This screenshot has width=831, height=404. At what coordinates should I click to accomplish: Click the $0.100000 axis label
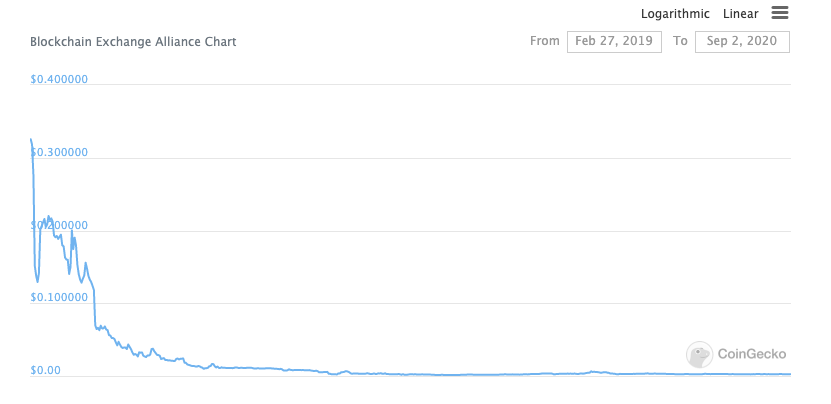coord(59,297)
